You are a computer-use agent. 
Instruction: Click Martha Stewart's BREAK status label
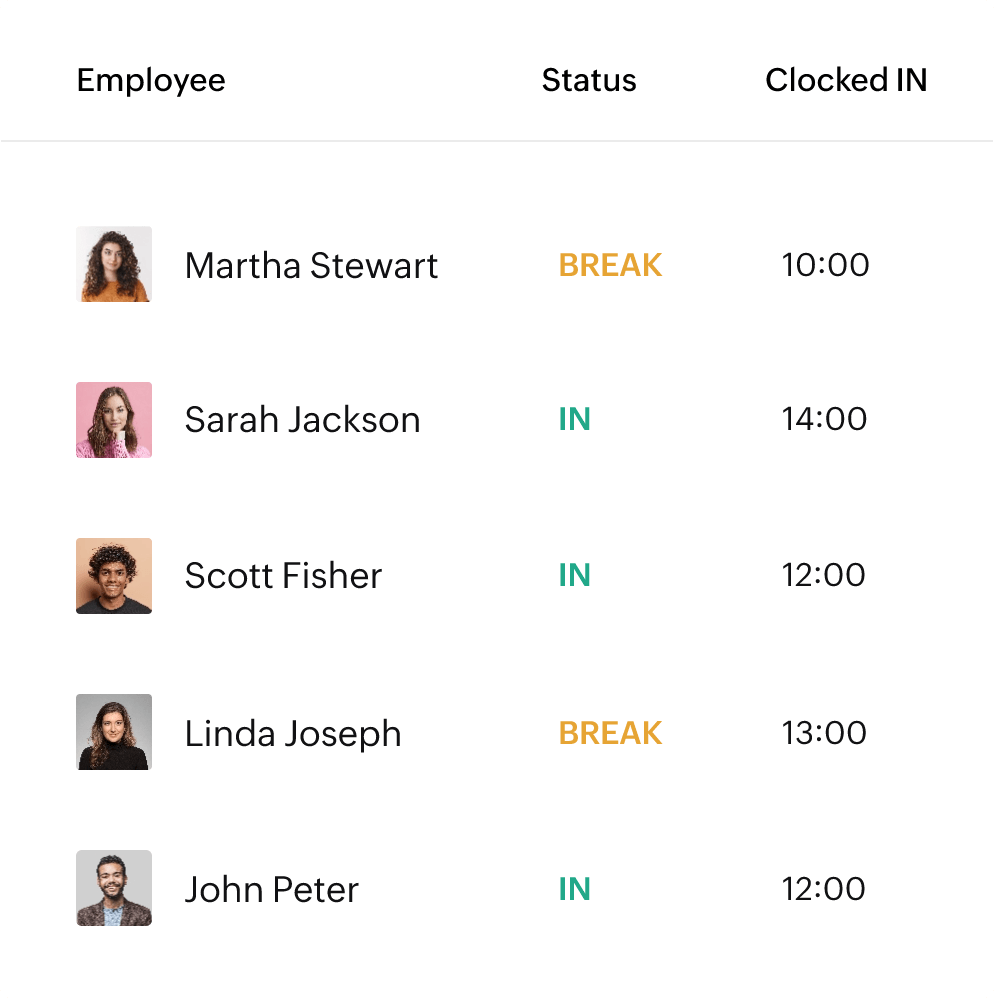610,265
